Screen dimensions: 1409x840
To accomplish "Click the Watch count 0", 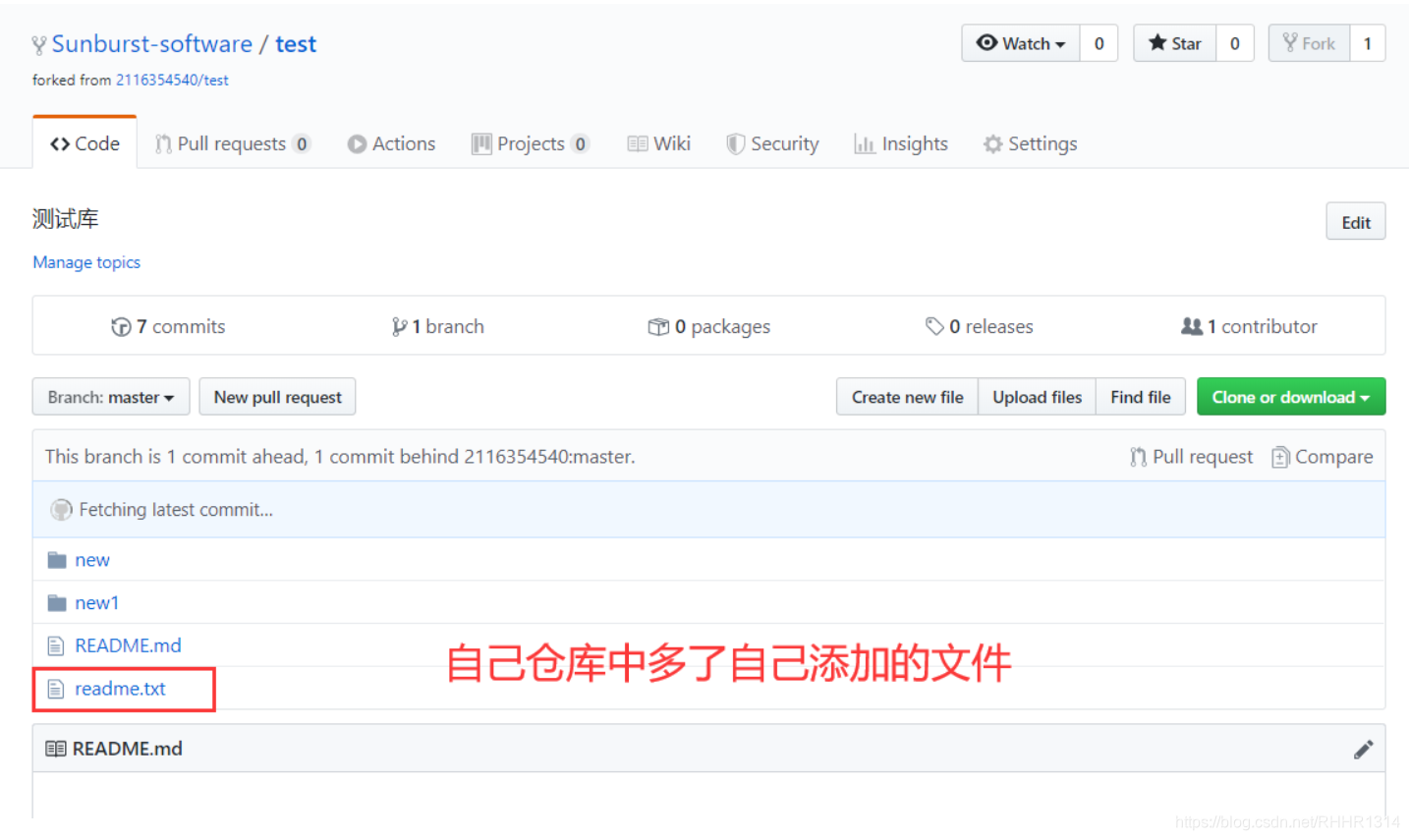I will pos(1099,43).
